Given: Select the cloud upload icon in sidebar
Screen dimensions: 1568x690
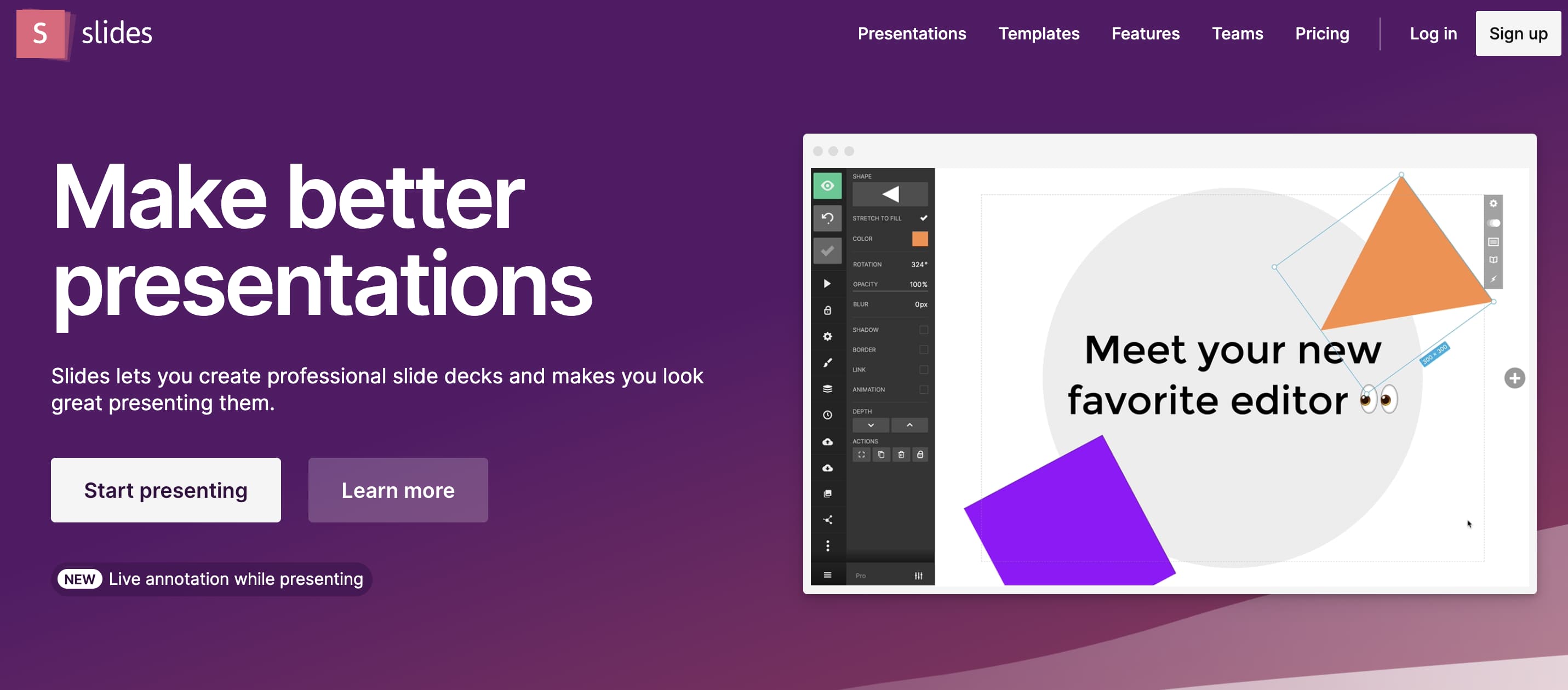Looking at the screenshot, I should pyautogui.click(x=828, y=442).
